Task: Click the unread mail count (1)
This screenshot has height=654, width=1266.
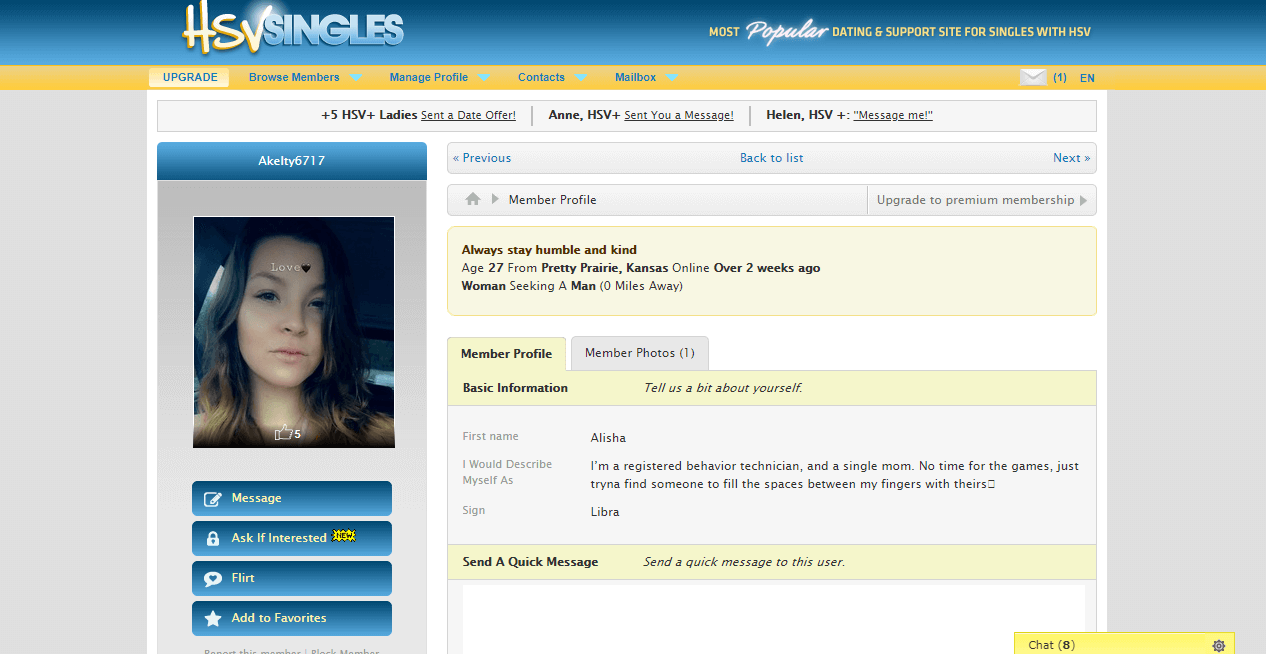Action: [1060, 78]
